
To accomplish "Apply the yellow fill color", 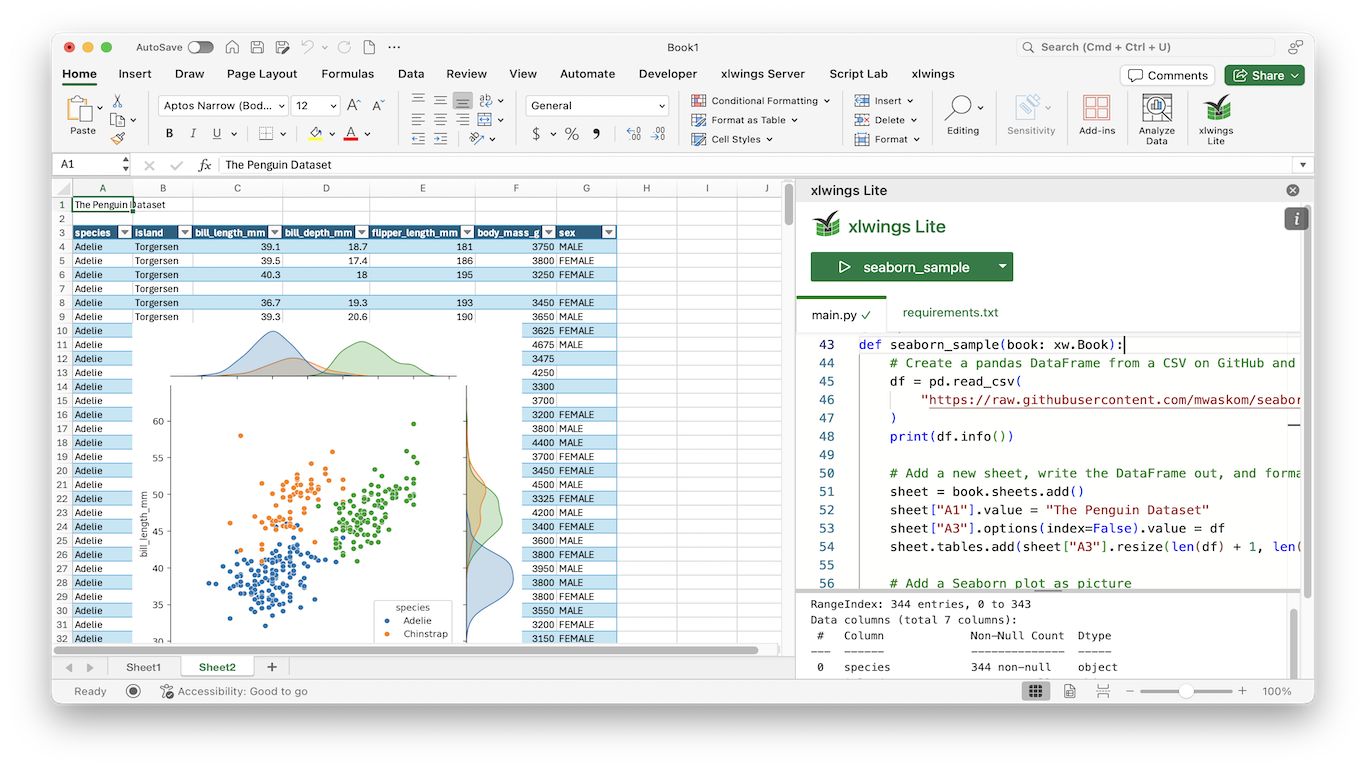I will 316,134.
